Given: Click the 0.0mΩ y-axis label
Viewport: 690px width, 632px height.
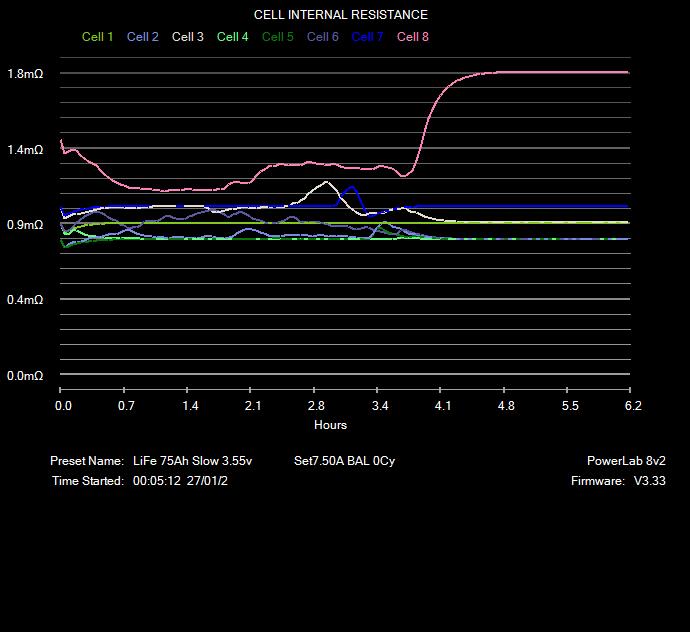Looking at the screenshot, I should tap(25, 376).
